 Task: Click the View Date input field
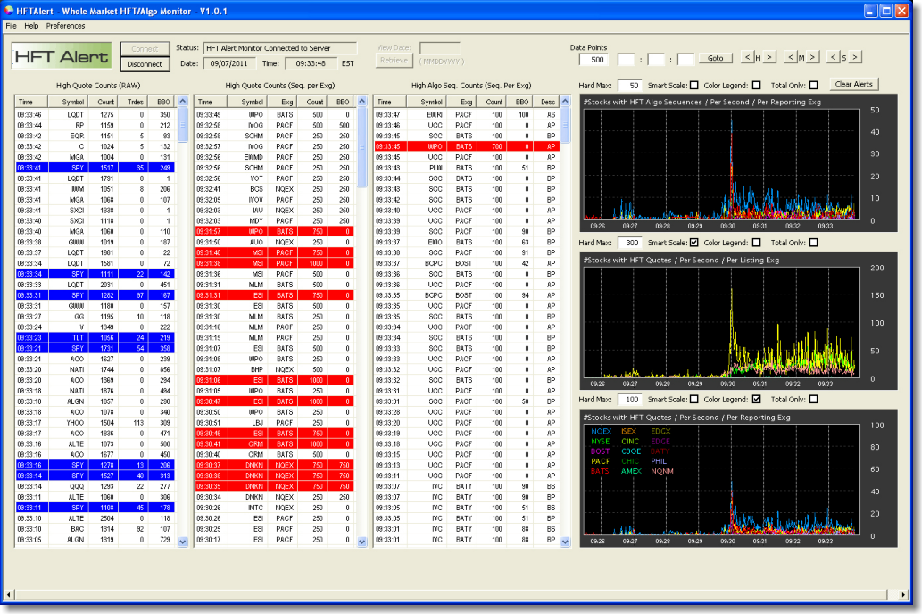439,48
